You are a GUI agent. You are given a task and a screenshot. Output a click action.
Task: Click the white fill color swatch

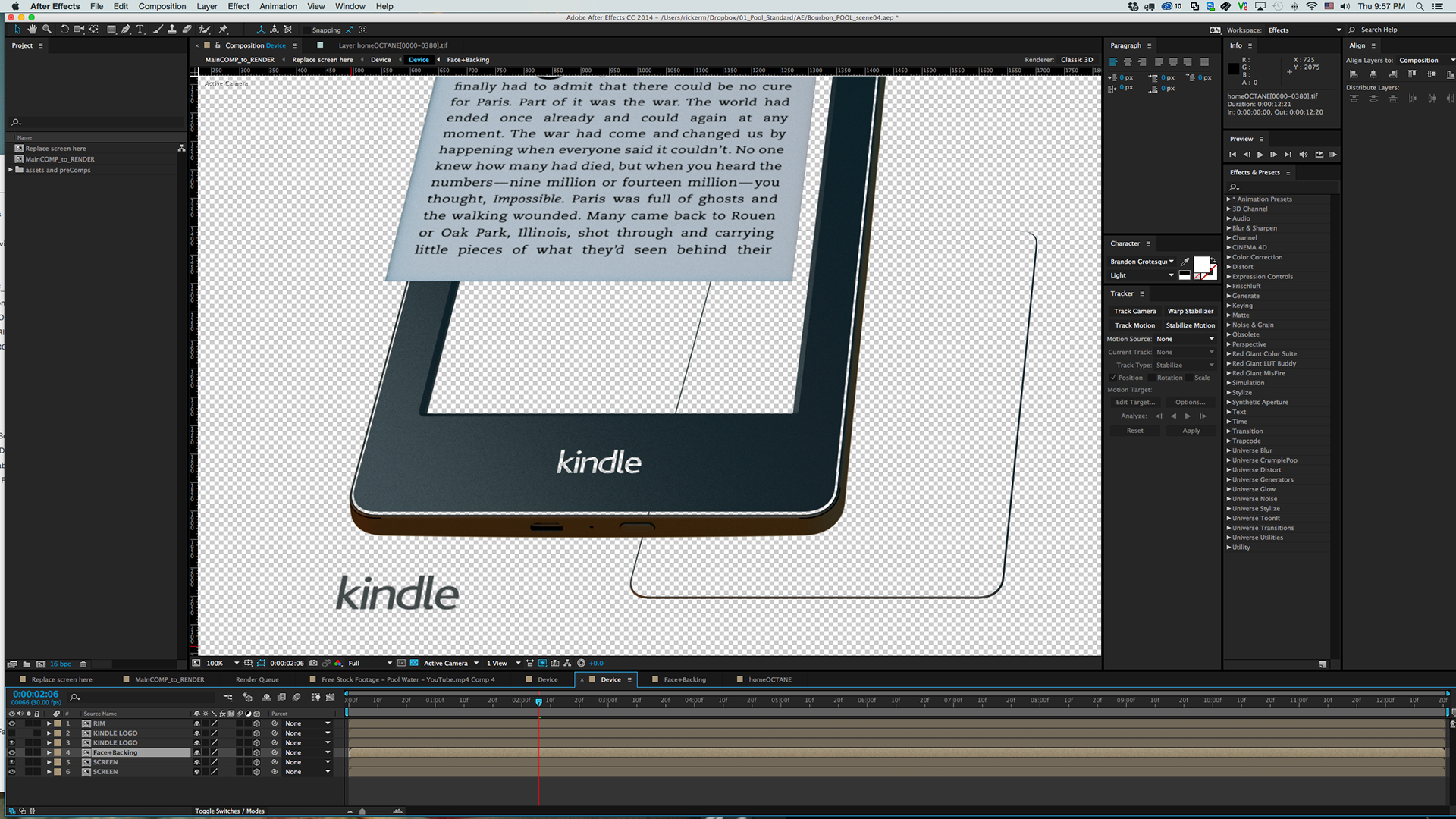(x=1200, y=264)
